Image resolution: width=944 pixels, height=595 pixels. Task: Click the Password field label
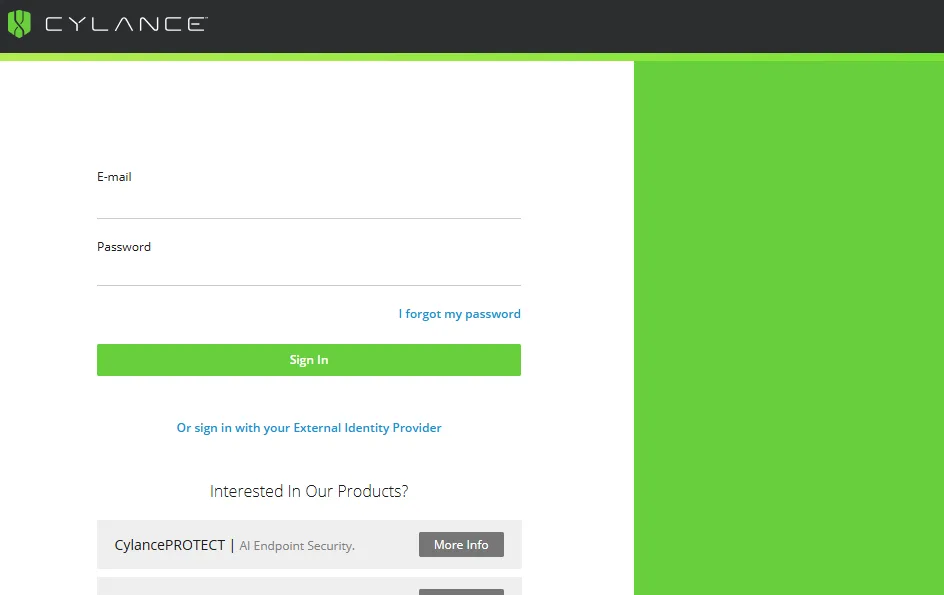click(124, 247)
